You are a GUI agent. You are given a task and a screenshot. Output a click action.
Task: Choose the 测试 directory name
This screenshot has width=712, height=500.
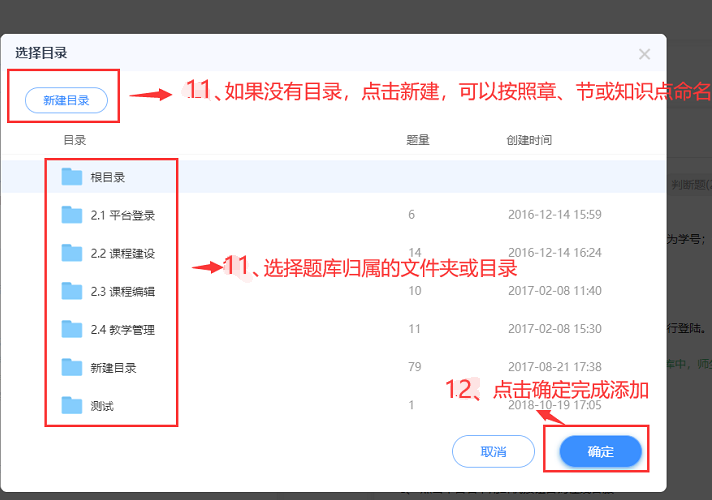pos(102,406)
